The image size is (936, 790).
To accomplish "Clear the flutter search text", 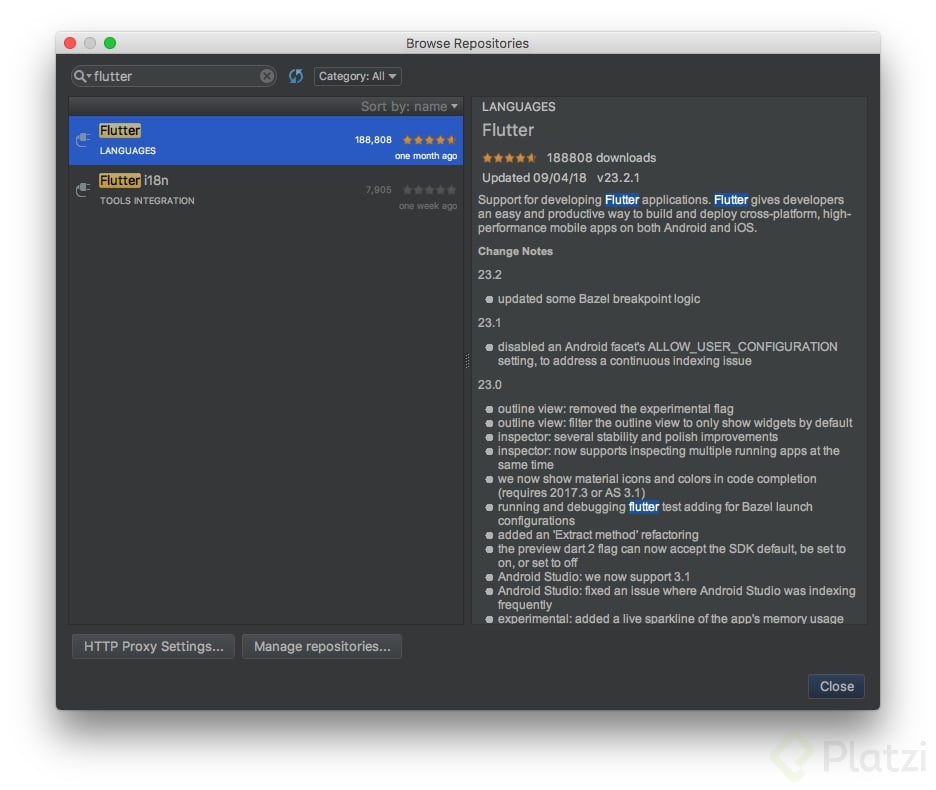I will point(266,75).
